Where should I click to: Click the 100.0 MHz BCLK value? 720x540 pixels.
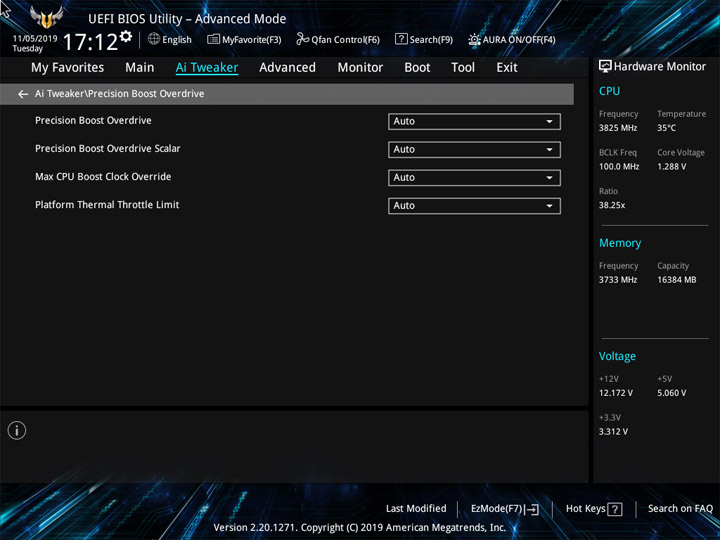619,167
